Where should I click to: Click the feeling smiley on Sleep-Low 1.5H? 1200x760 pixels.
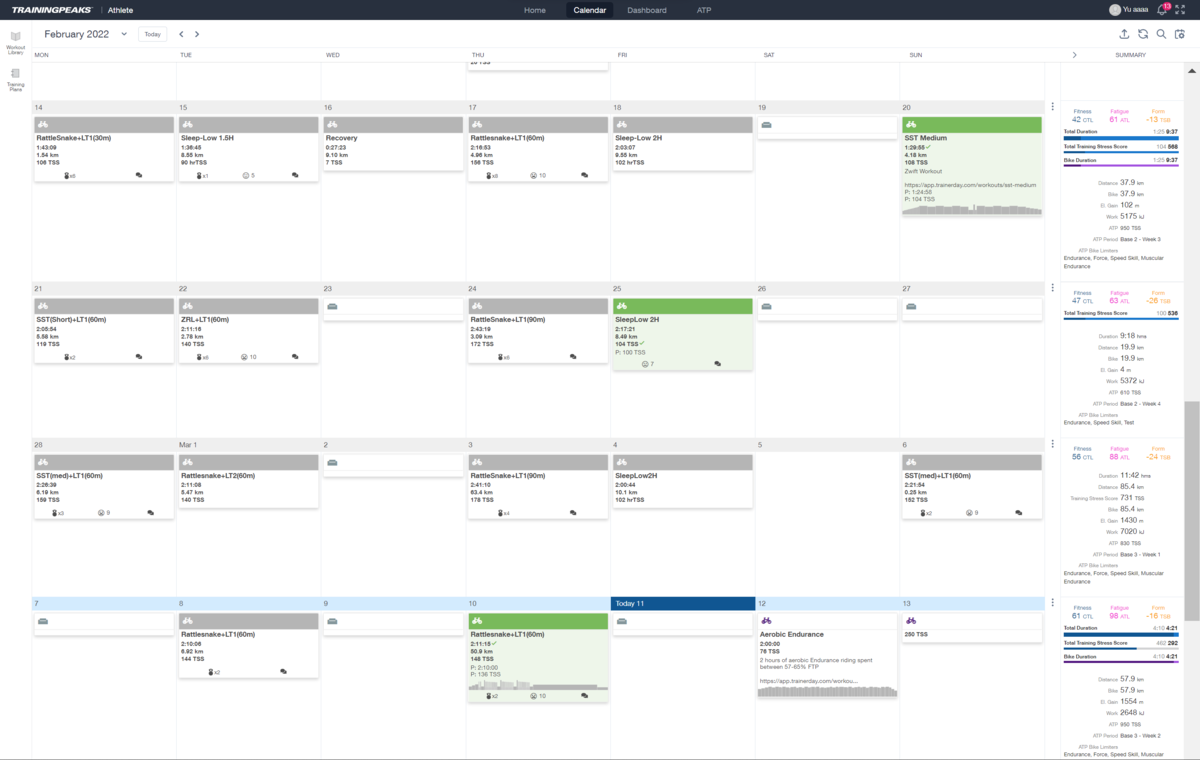coord(245,175)
